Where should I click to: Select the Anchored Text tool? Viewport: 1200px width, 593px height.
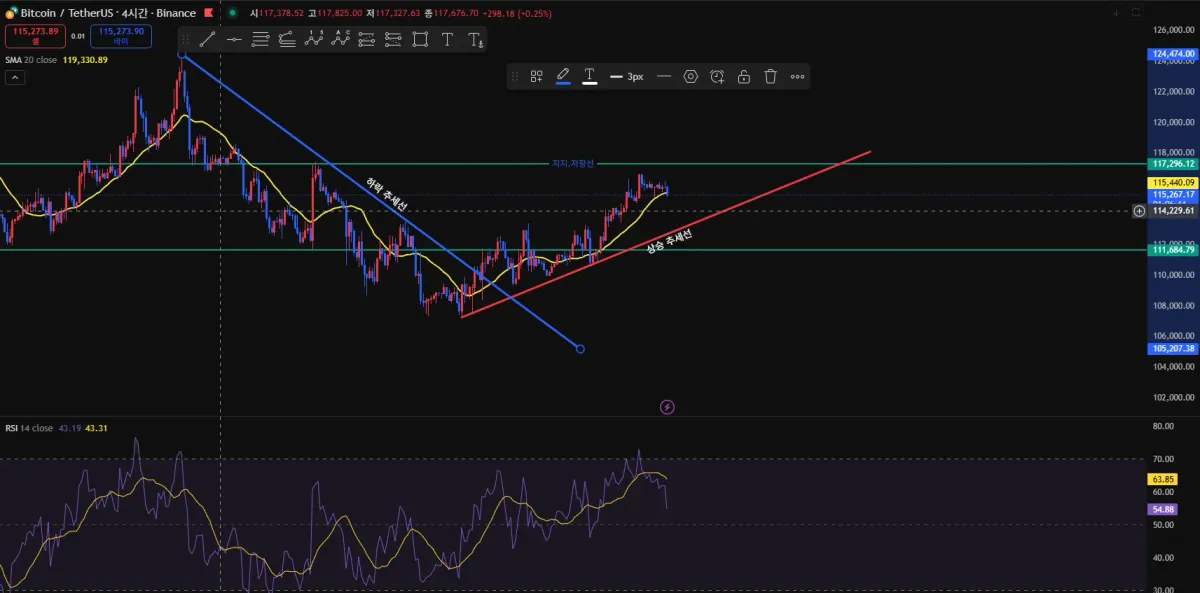(x=475, y=39)
